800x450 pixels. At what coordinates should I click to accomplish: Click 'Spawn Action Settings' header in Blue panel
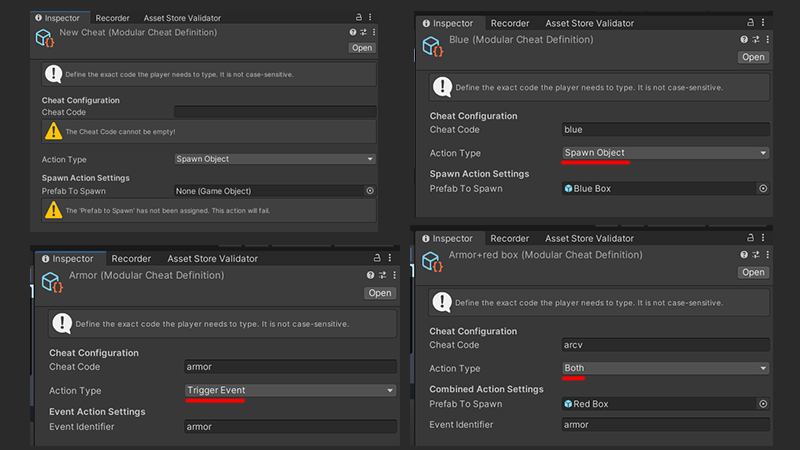click(x=479, y=173)
